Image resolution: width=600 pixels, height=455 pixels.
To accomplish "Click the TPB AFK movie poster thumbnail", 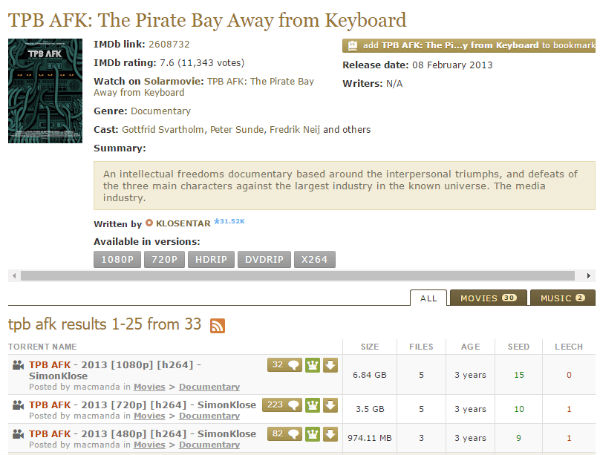I will (x=46, y=91).
